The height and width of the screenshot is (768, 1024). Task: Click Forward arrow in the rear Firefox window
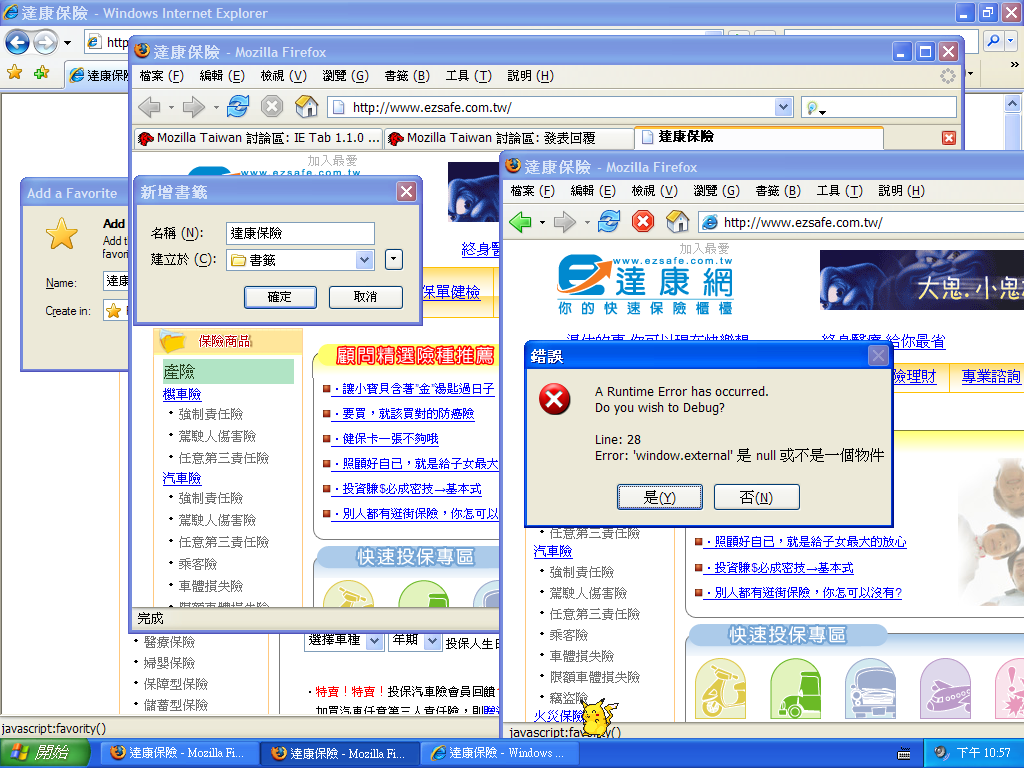[194, 106]
